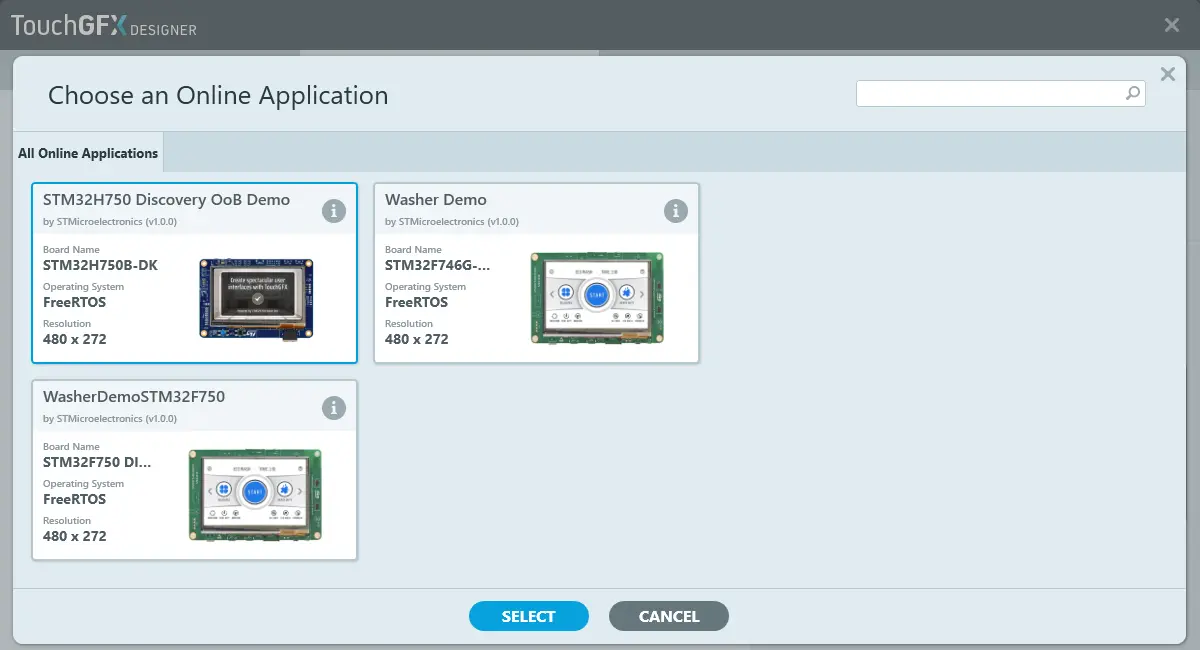Image resolution: width=1200 pixels, height=650 pixels.
Task: Click the Choose an Online Application heading
Action: [x=218, y=95]
